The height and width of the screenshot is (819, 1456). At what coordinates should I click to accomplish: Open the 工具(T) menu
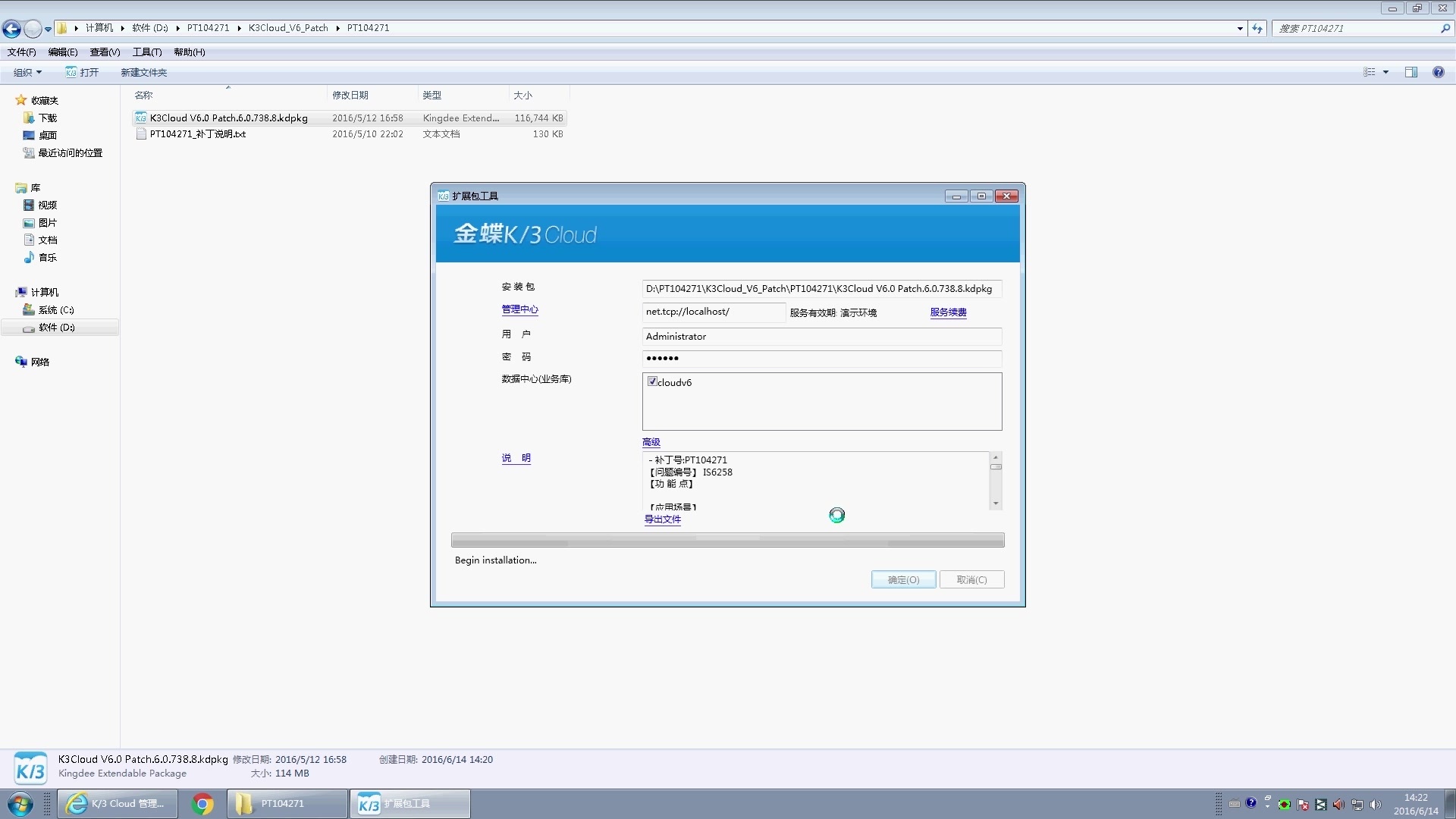pyautogui.click(x=147, y=52)
